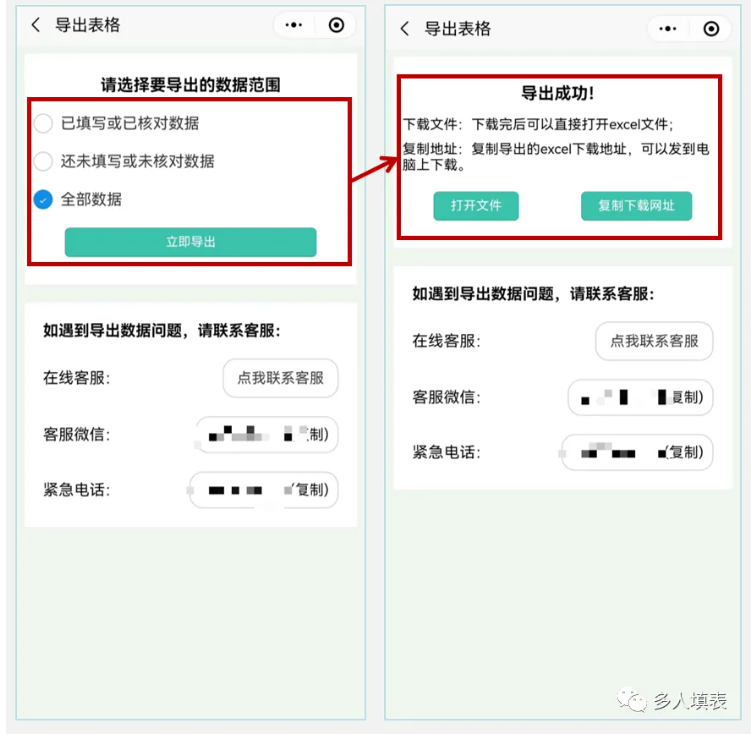Tap right screen's circular close-target icon

tap(711, 29)
